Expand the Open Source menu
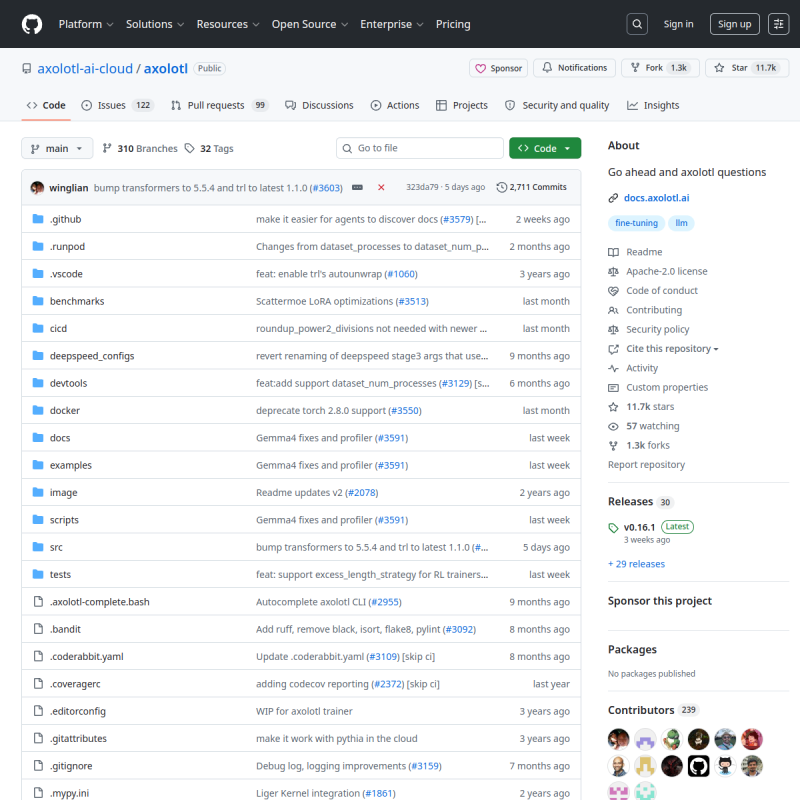 pyautogui.click(x=309, y=24)
